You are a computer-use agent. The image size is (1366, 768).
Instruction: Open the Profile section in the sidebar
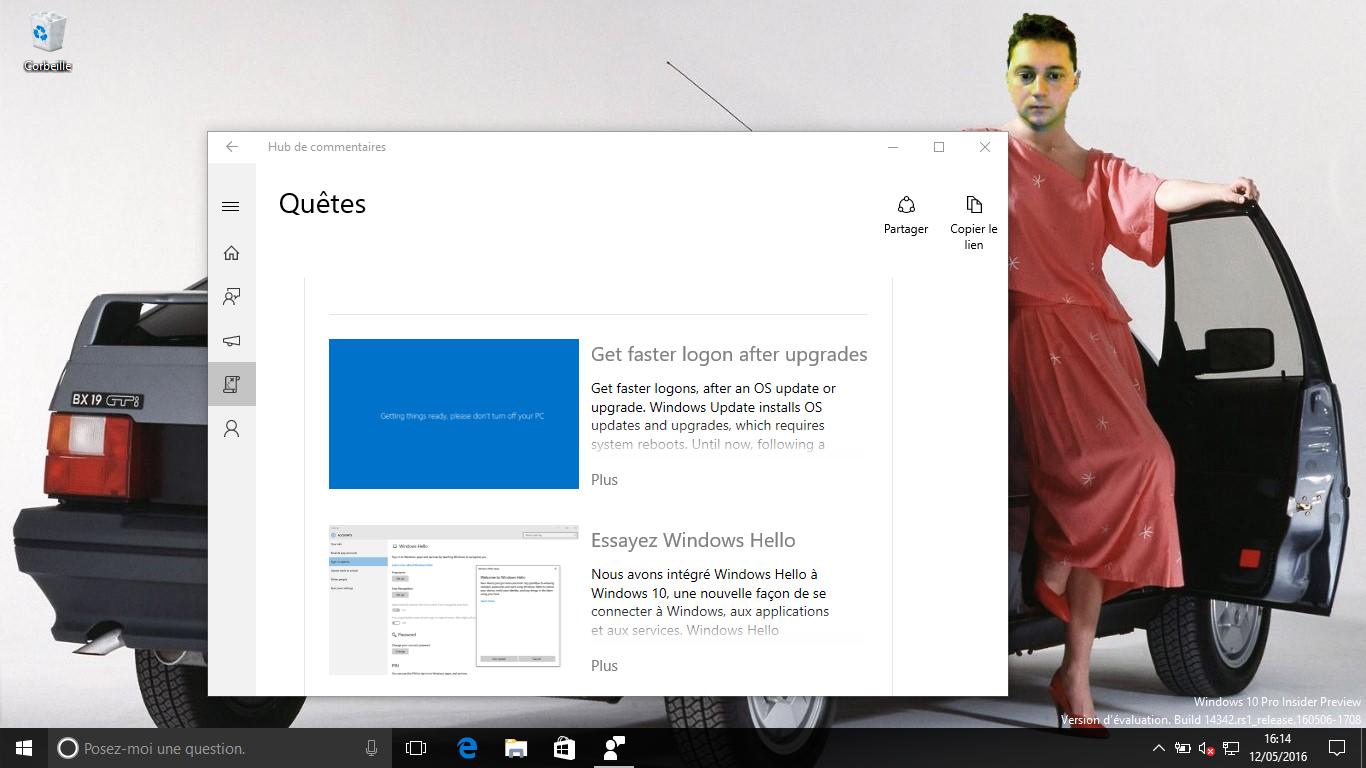click(x=231, y=428)
